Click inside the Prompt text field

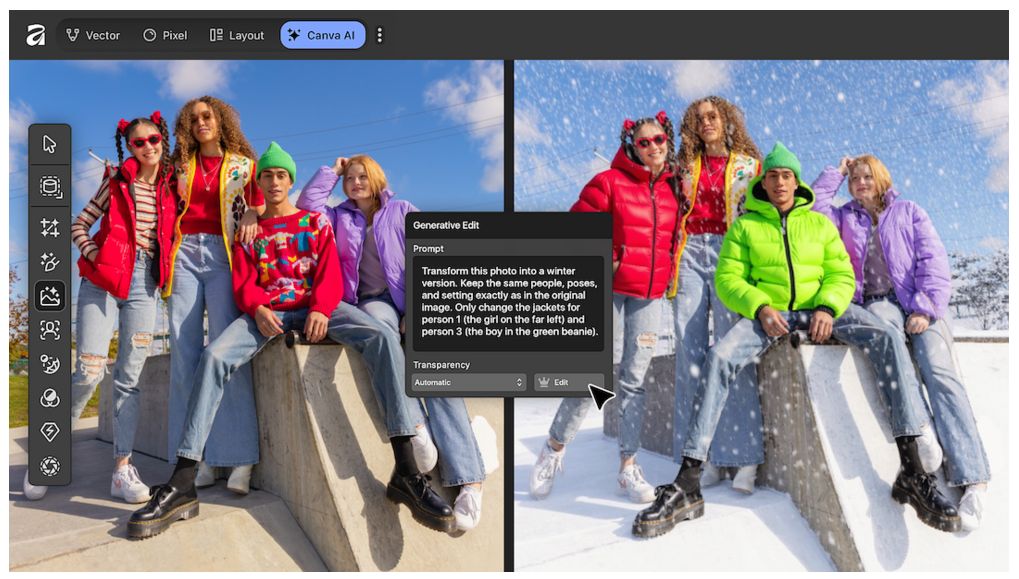click(x=509, y=300)
